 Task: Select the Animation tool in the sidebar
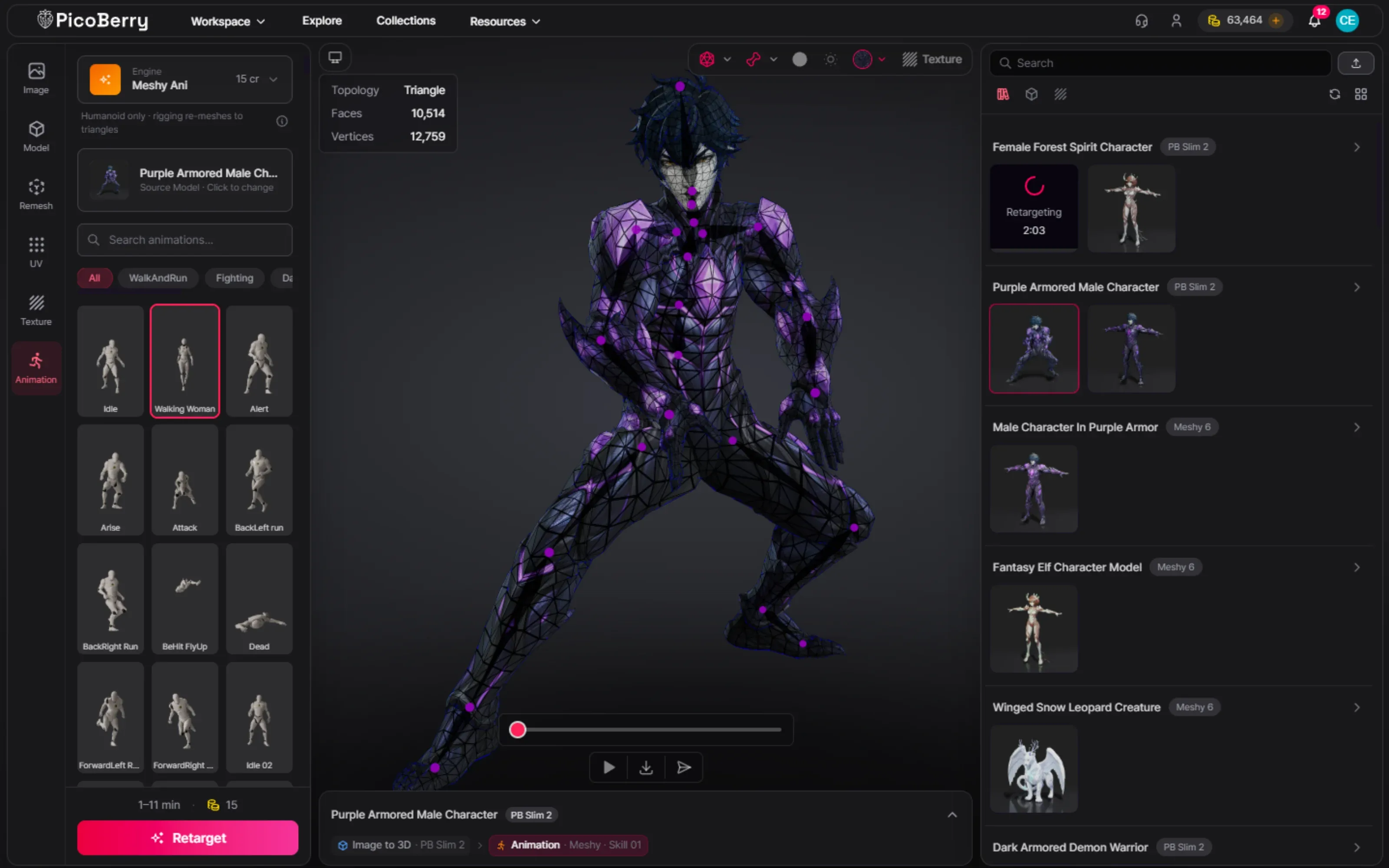(36, 368)
